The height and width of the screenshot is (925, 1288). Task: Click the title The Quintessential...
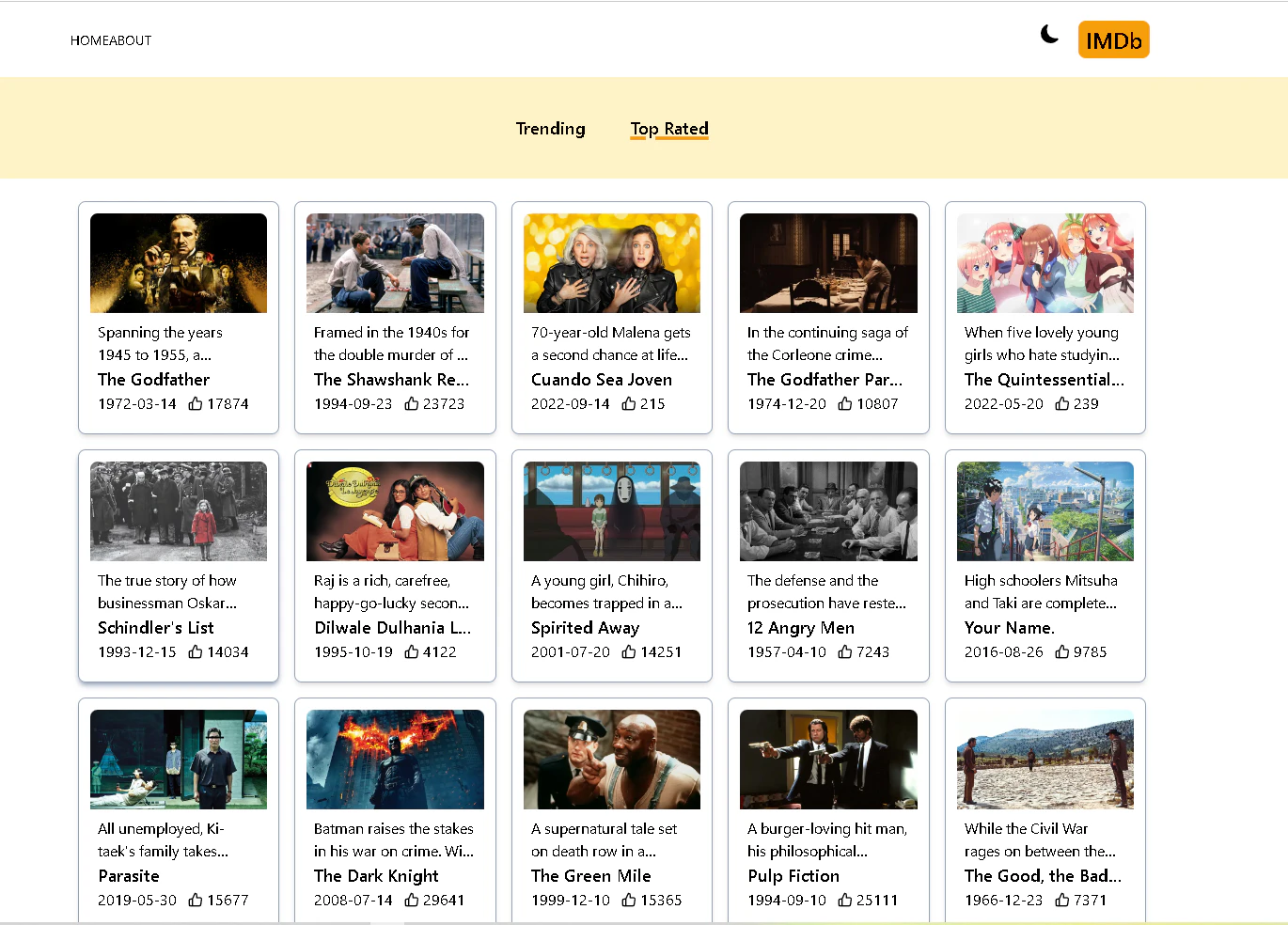(x=1044, y=380)
